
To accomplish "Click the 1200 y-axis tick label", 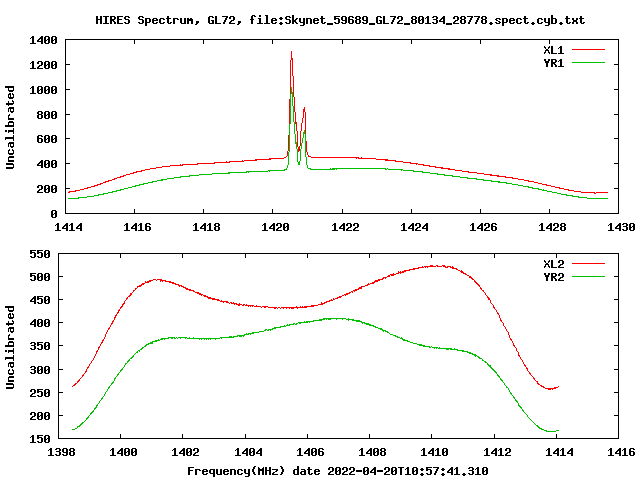I will (43, 65).
